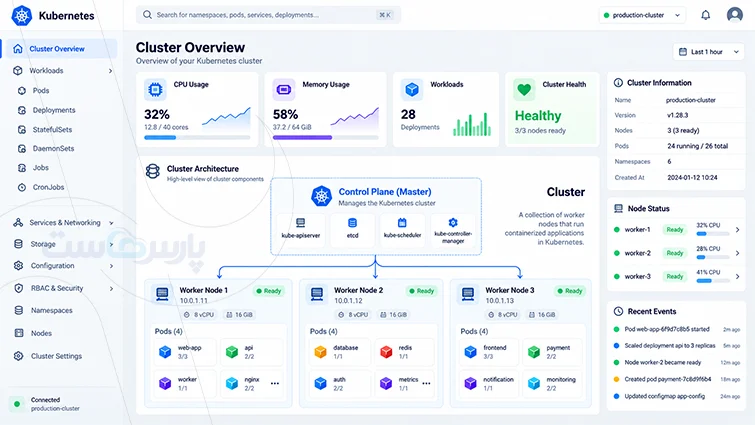The width and height of the screenshot is (755, 425).
Task: Open the Scaled deployment api event
Action: (677, 346)
